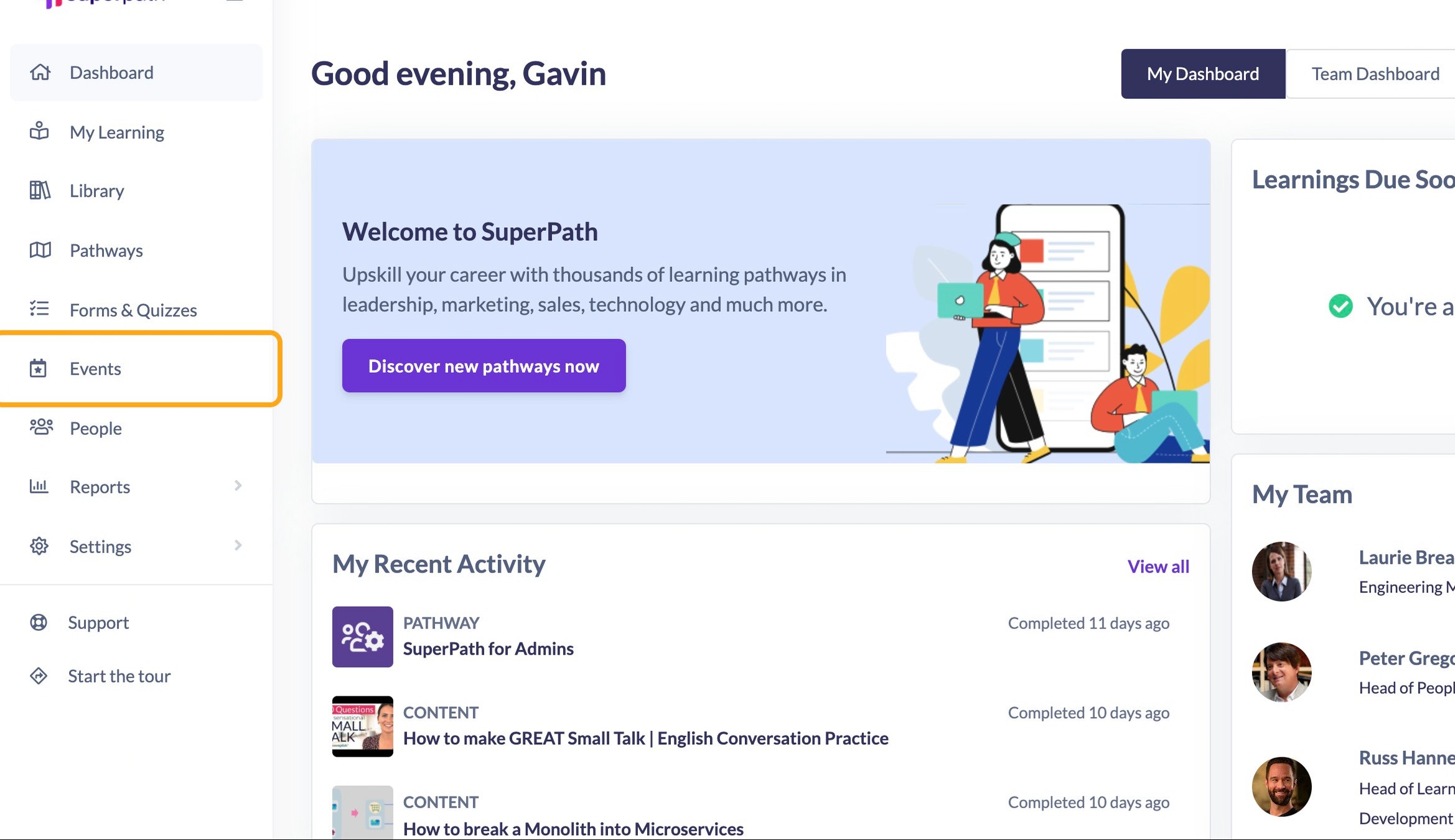1455x840 pixels.
Task: Open My Learning section
Action: click(116, 131)
